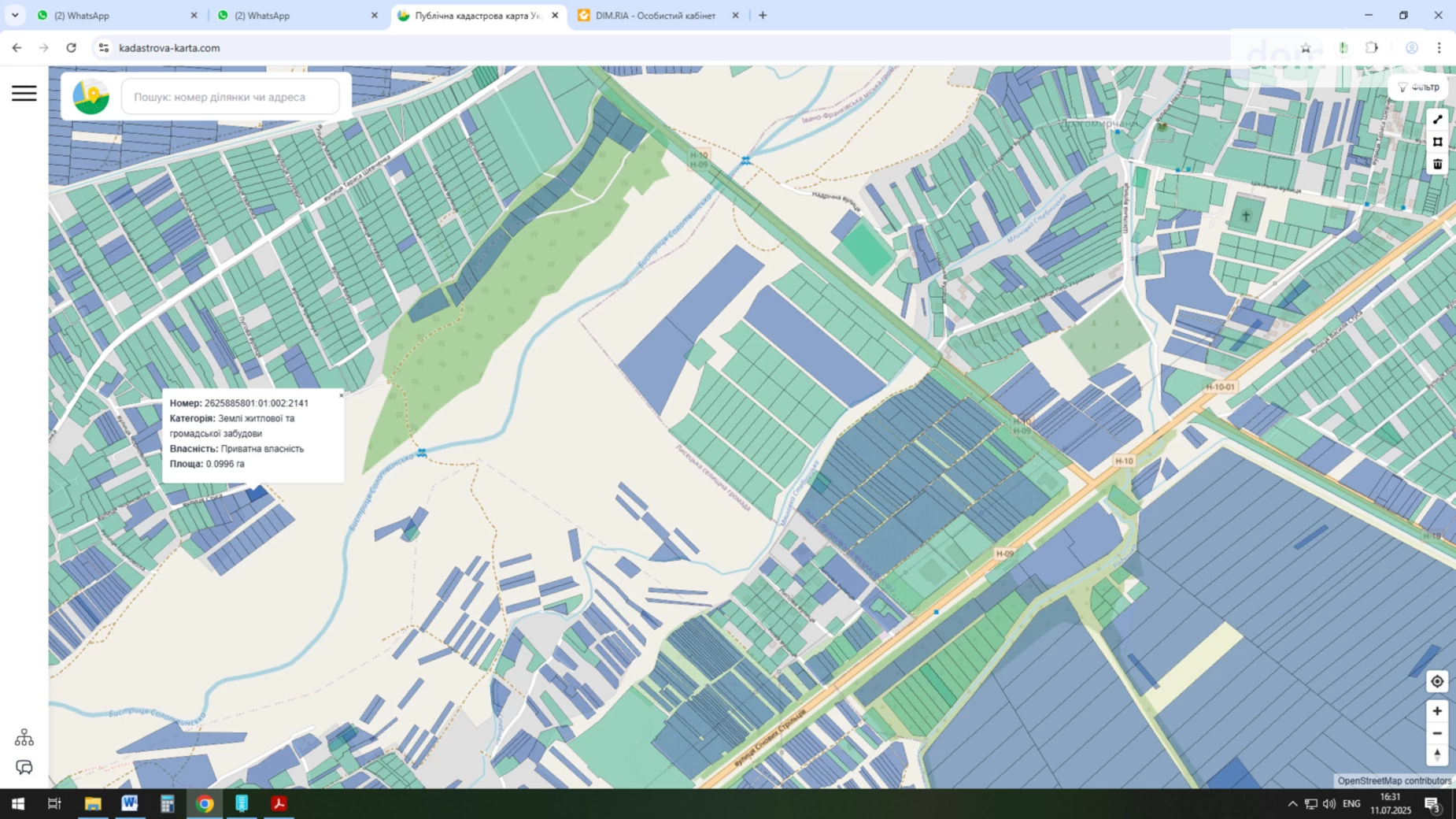Viewport: 1456px width, 819px height.
Task: Reset map orientation with the compass arrow
Action: [x=1437, y=754]
